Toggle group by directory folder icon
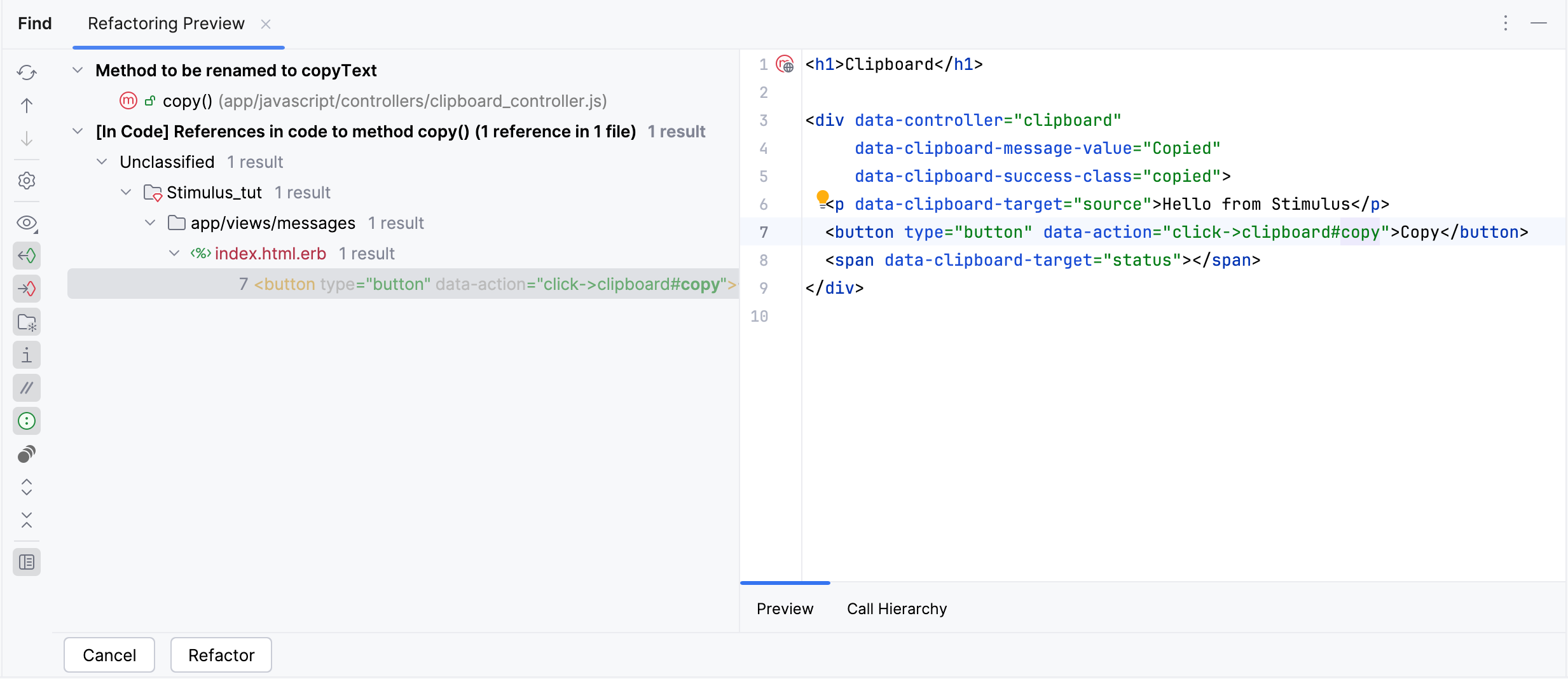This screenshot has height=679, width=1568. [x=27, y=322]
